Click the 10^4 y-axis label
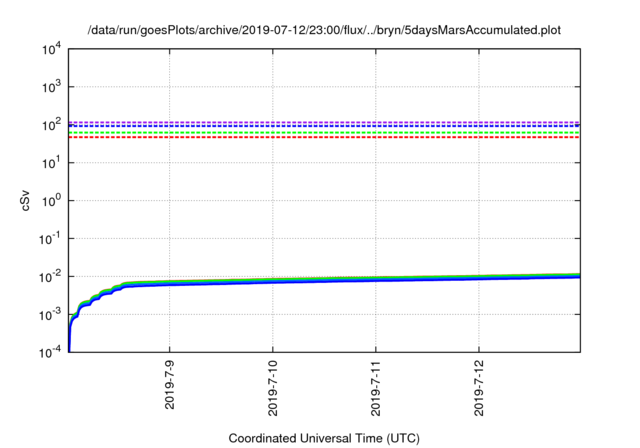Screen dimensions: 640x448 tap(52, 49)
